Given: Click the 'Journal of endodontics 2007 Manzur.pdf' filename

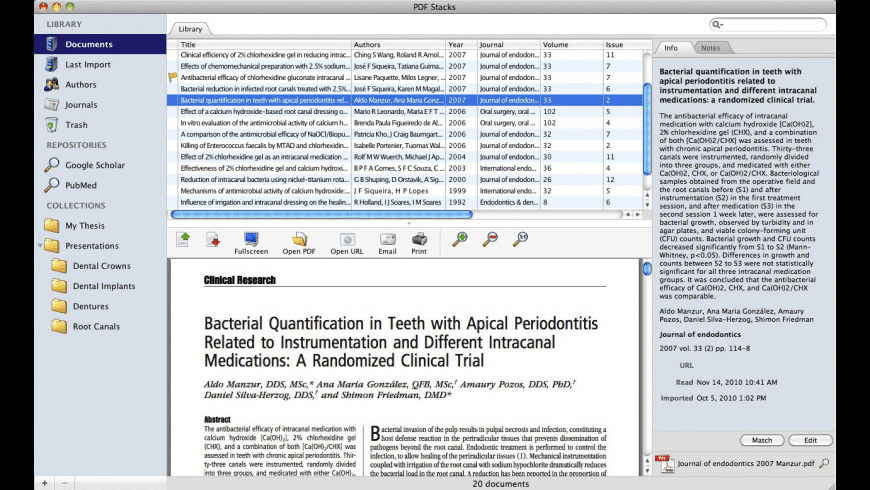Looking at the screenshot, I should pyautogui.click(x=746, y=463).
